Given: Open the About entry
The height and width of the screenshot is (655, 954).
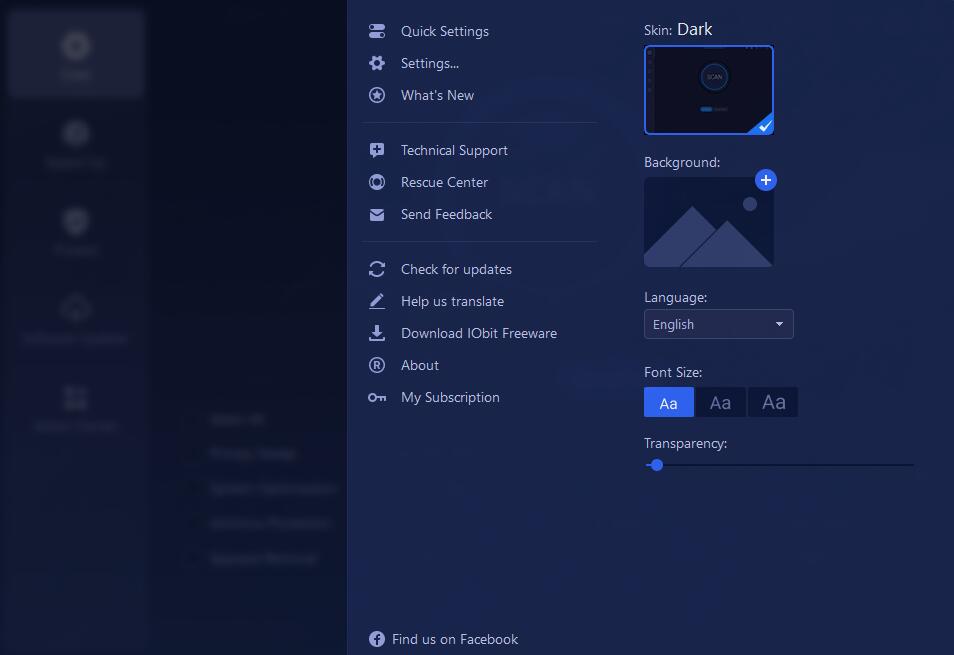Looking at the screenshot, I should coord(419,365).
